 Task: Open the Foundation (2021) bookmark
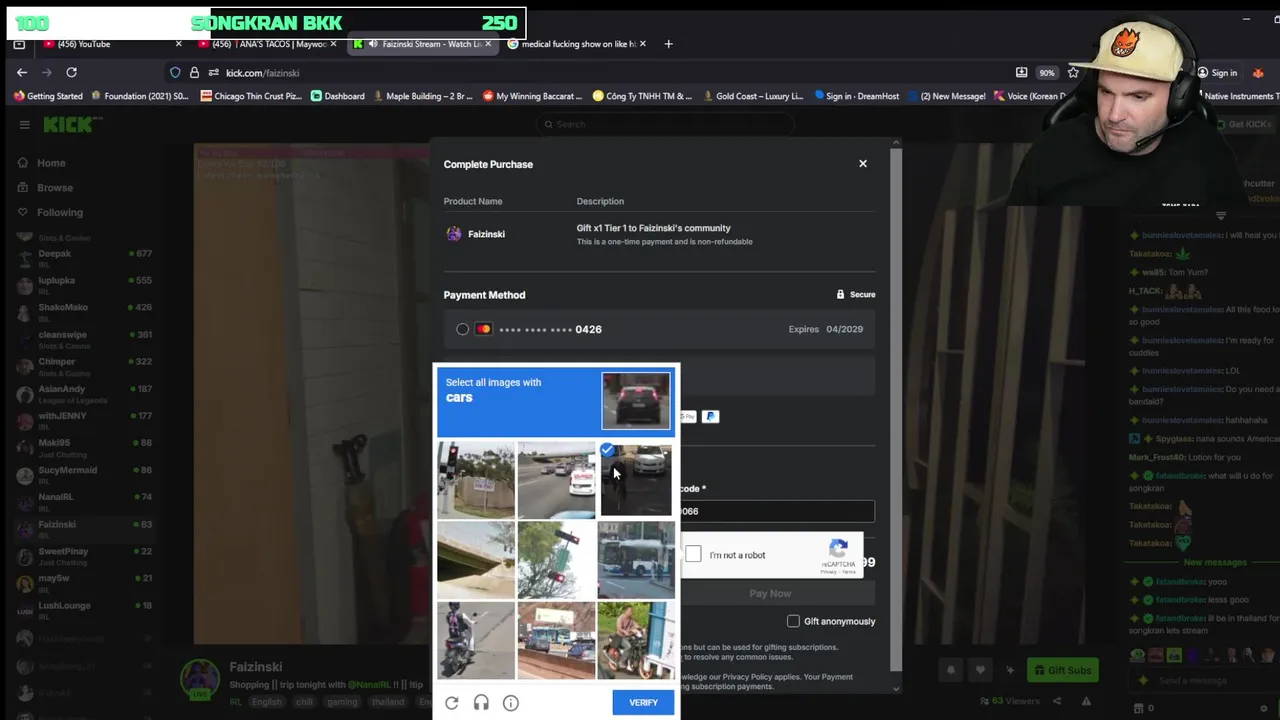tap(139, 96)
